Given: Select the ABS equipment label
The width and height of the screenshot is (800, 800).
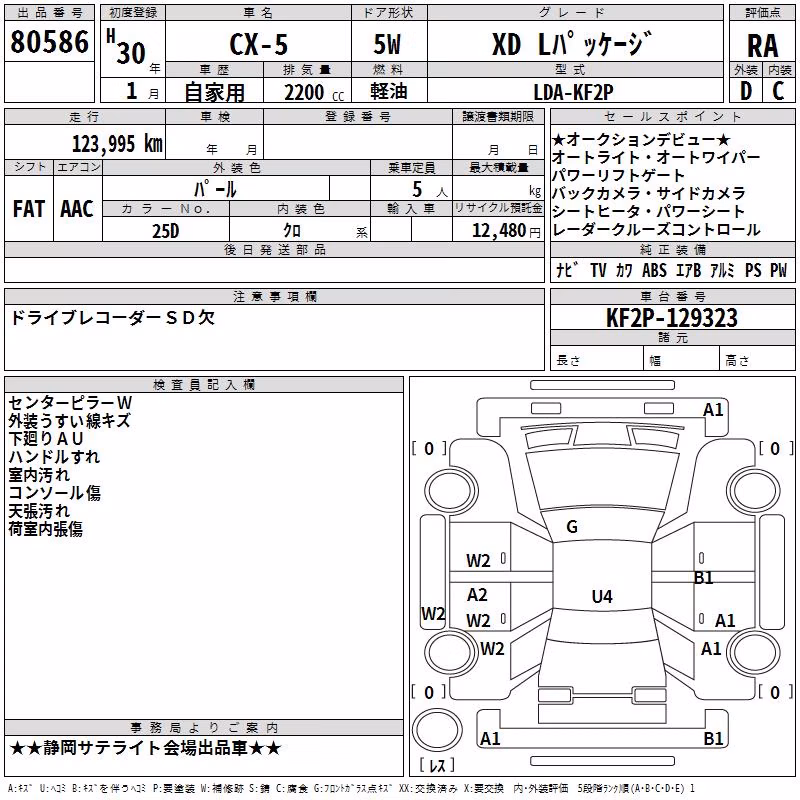Looking at the screenshot, I should pyautogui.click(x=654, y=270).
